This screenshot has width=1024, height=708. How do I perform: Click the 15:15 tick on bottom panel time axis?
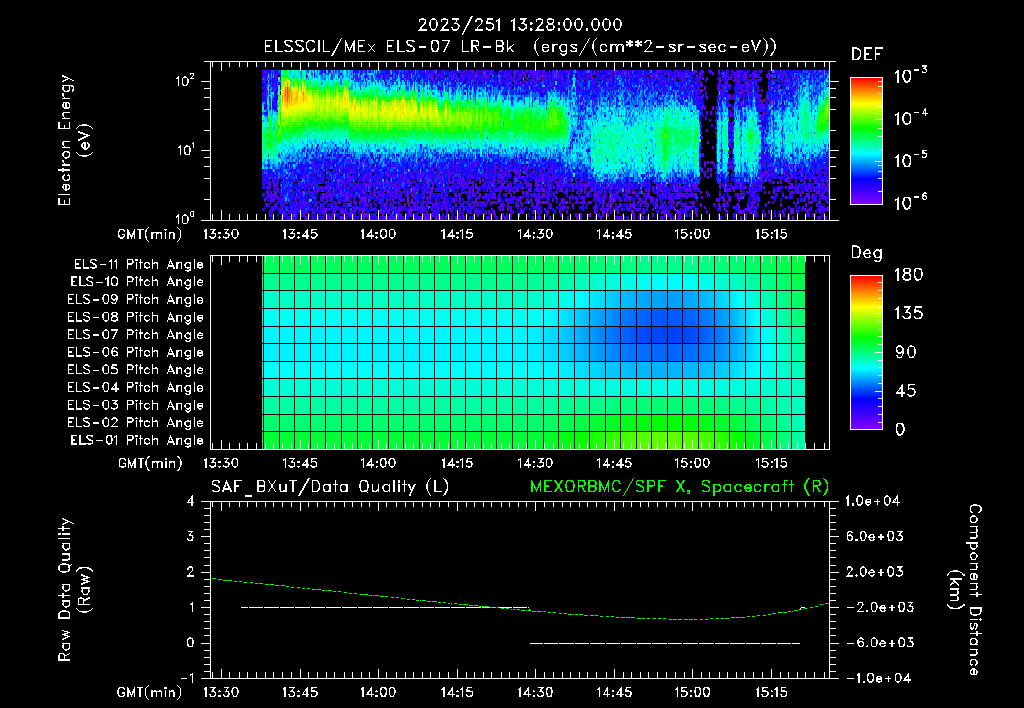[771, 692]
